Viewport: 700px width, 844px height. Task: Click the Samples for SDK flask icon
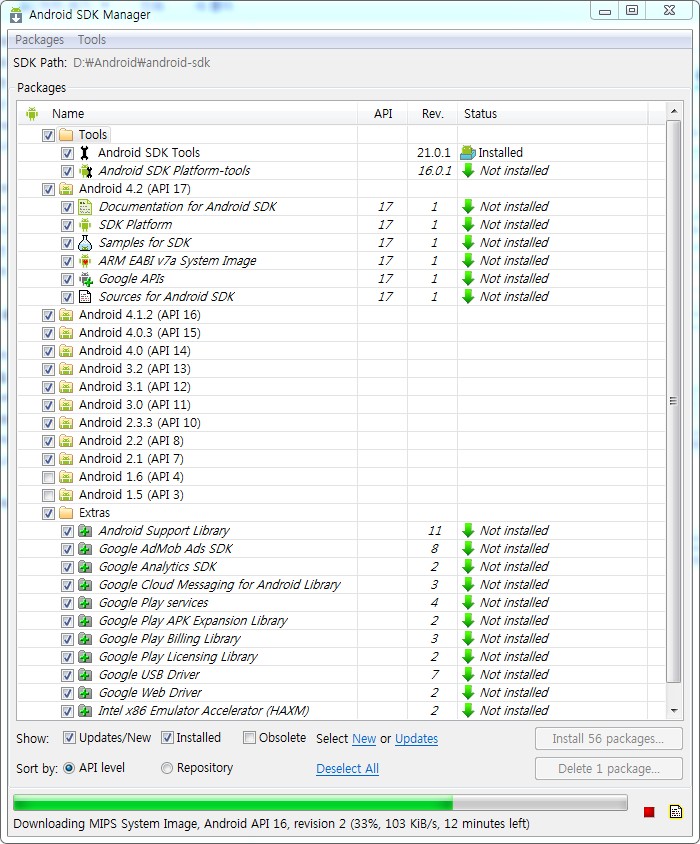[x=85, y=243]
